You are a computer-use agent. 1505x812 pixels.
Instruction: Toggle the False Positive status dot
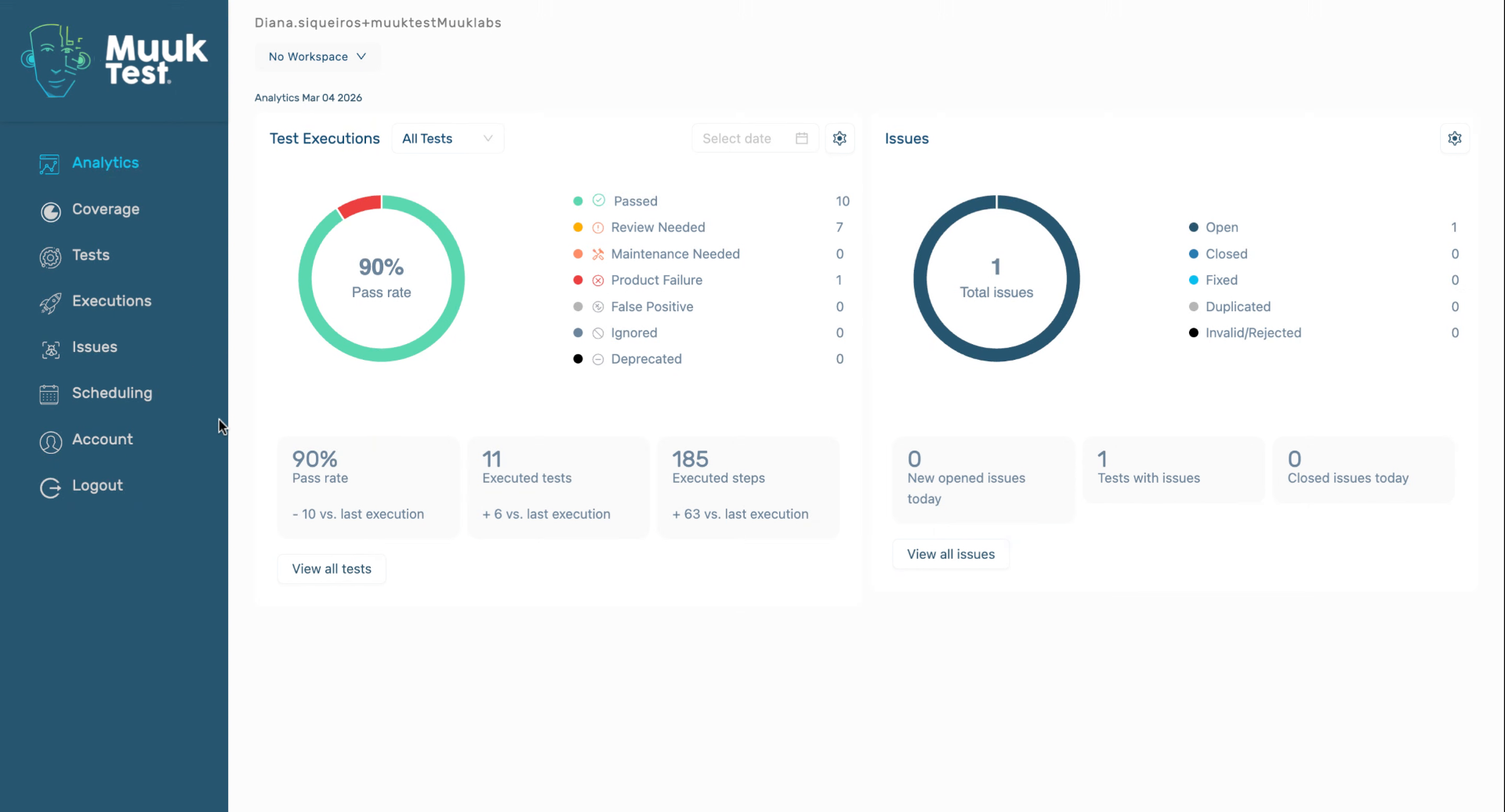tap(578, 306)
